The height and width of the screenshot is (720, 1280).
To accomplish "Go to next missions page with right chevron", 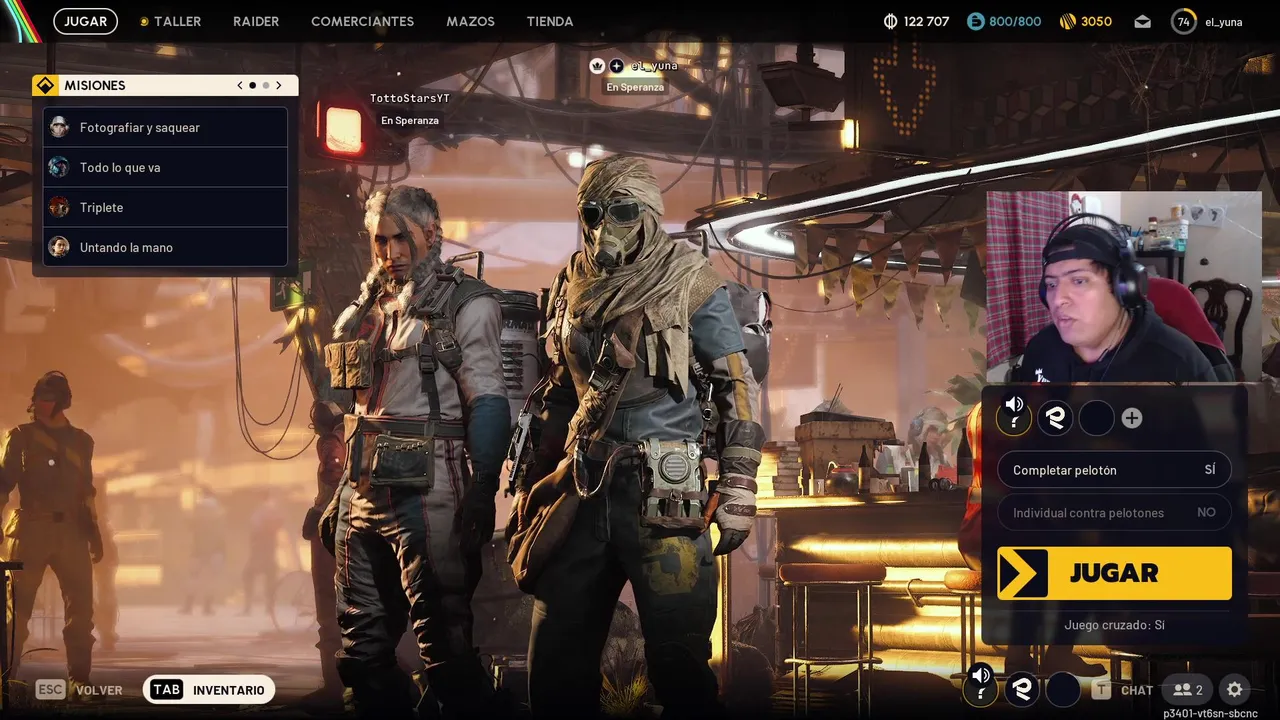I will [x=279, y=85].
